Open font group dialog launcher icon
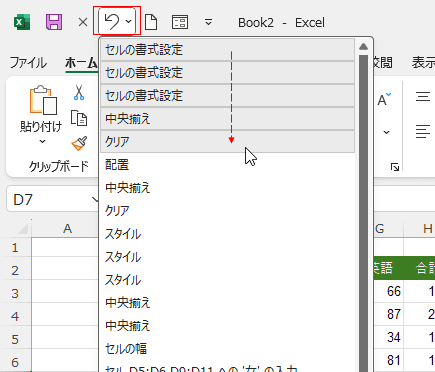Screen dimensions: 435x372 tap(395, 167)
